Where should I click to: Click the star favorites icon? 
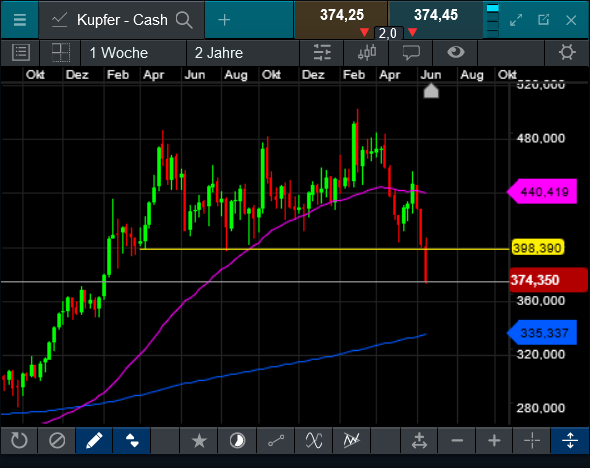(x=199, y=440)
